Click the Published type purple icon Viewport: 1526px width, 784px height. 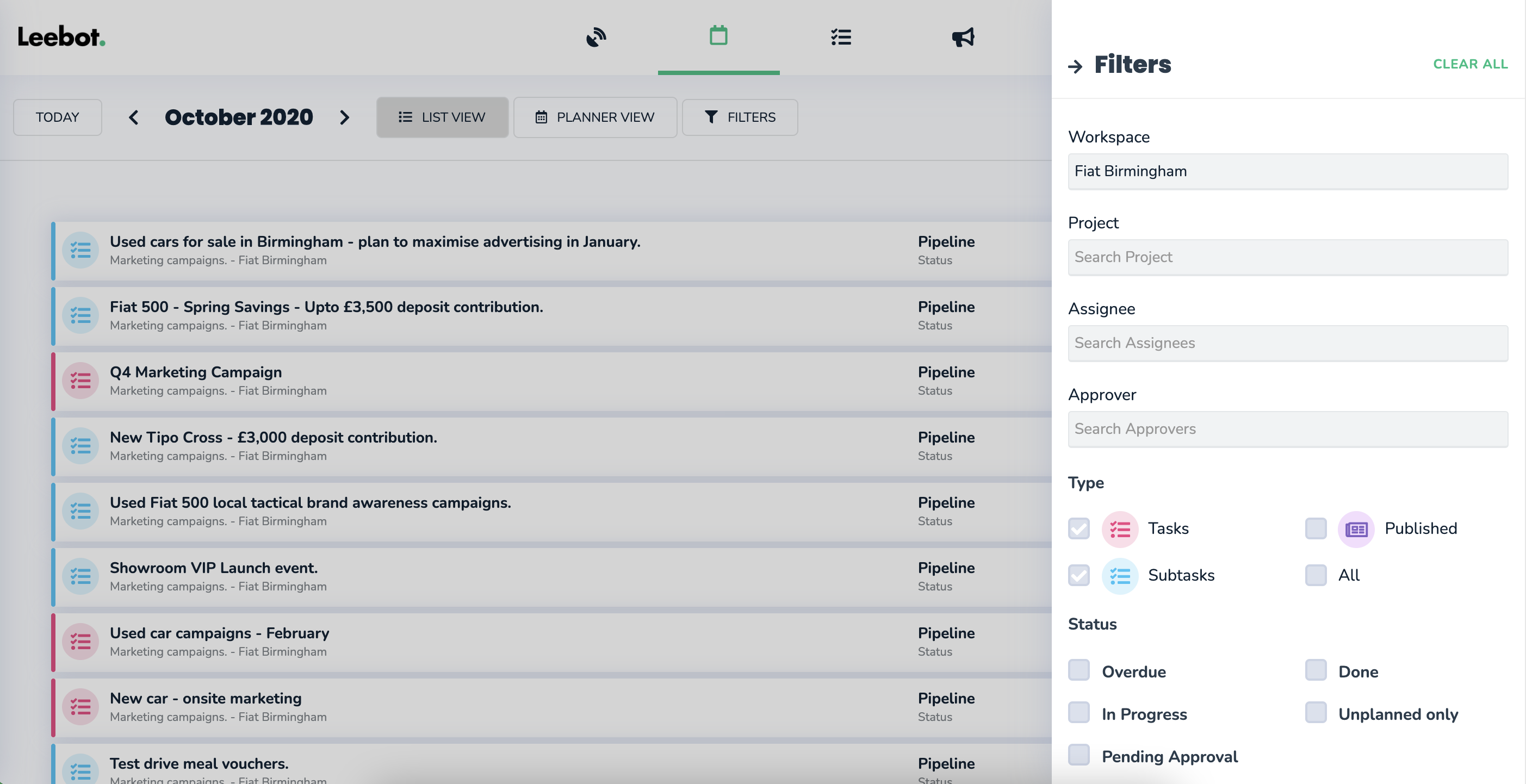[1355, 529]
